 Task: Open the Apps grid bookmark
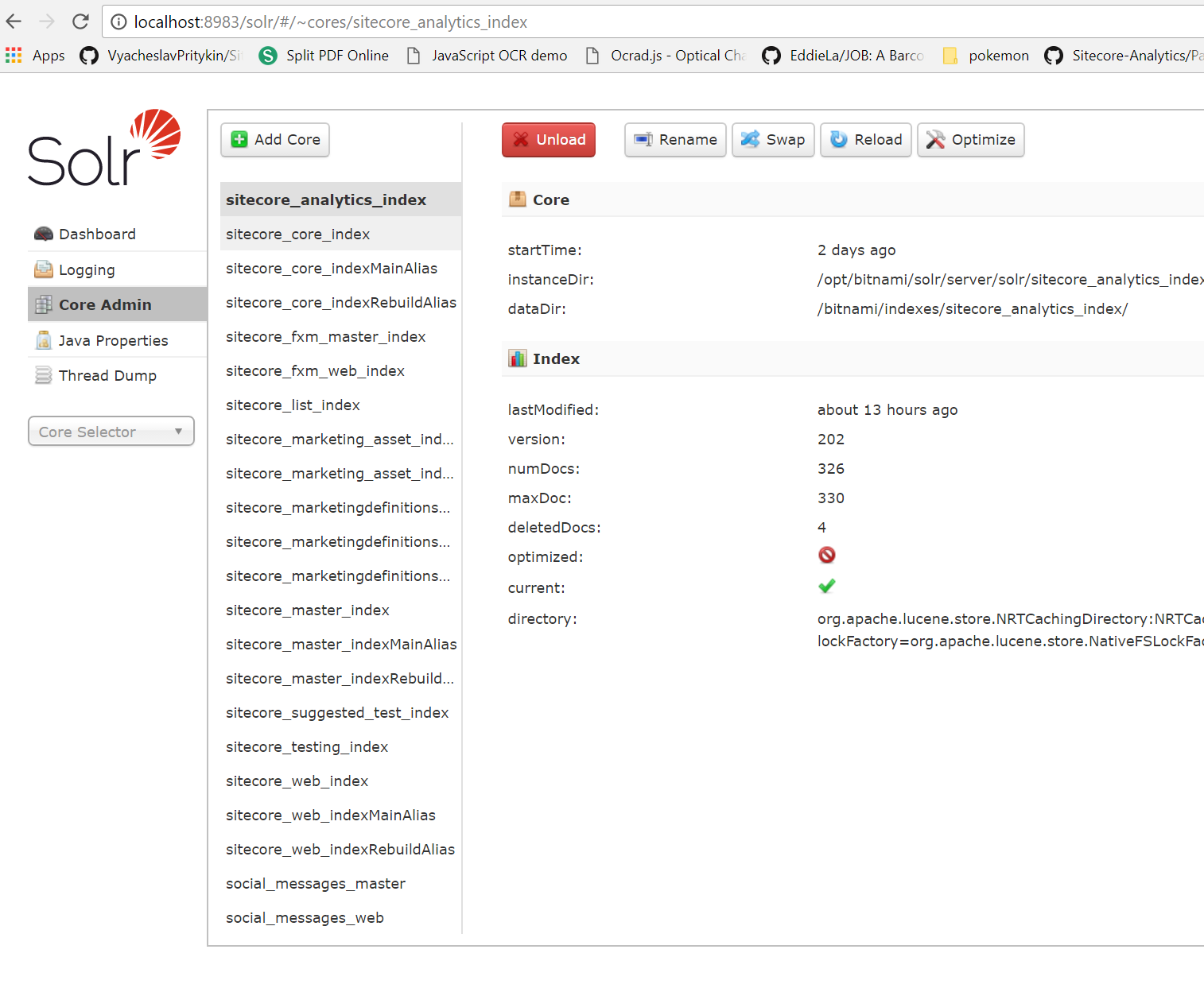36,56
